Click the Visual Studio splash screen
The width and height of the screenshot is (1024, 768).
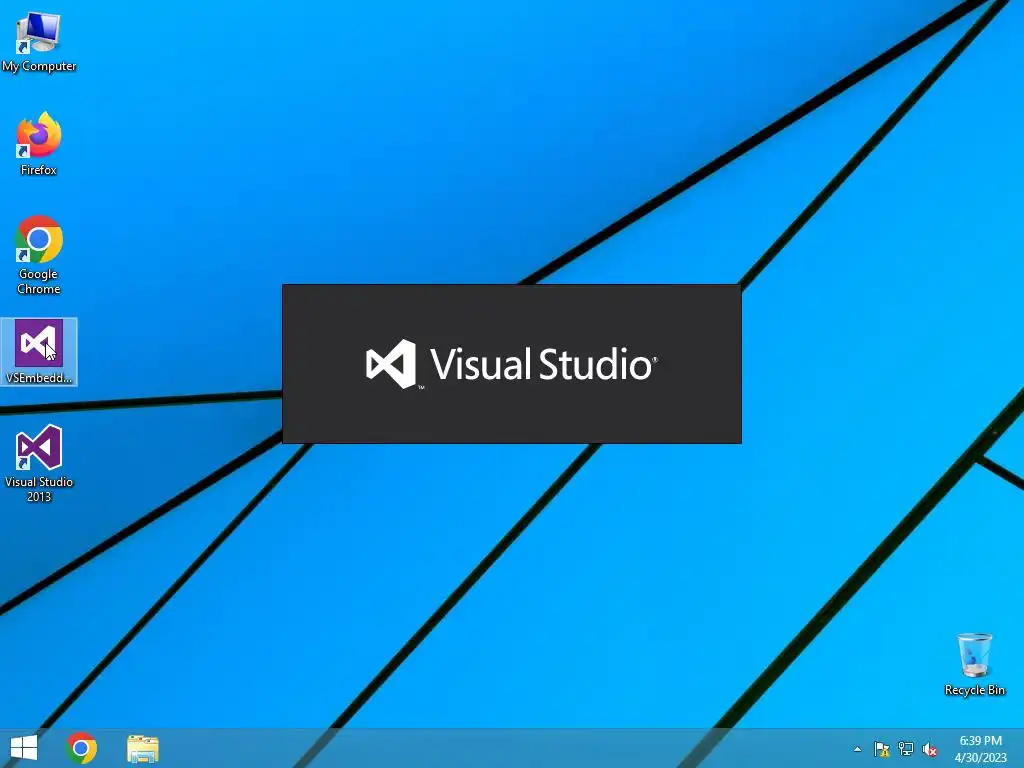coord(512,364)
